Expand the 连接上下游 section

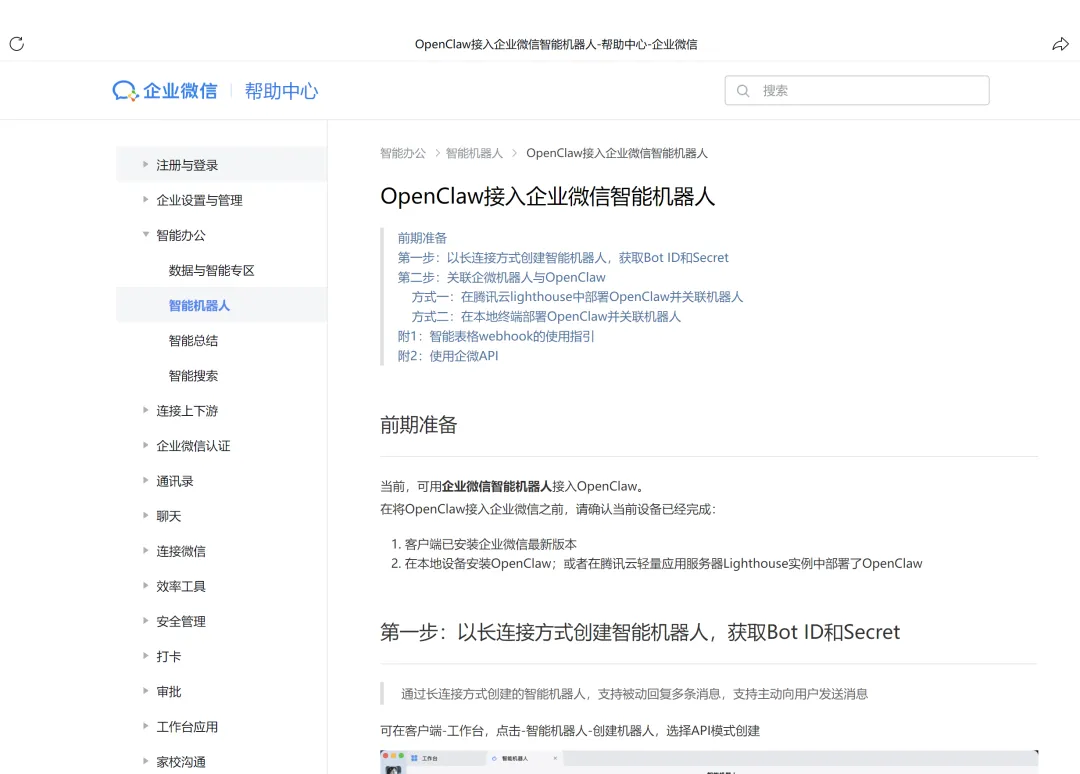click(187, 411)
